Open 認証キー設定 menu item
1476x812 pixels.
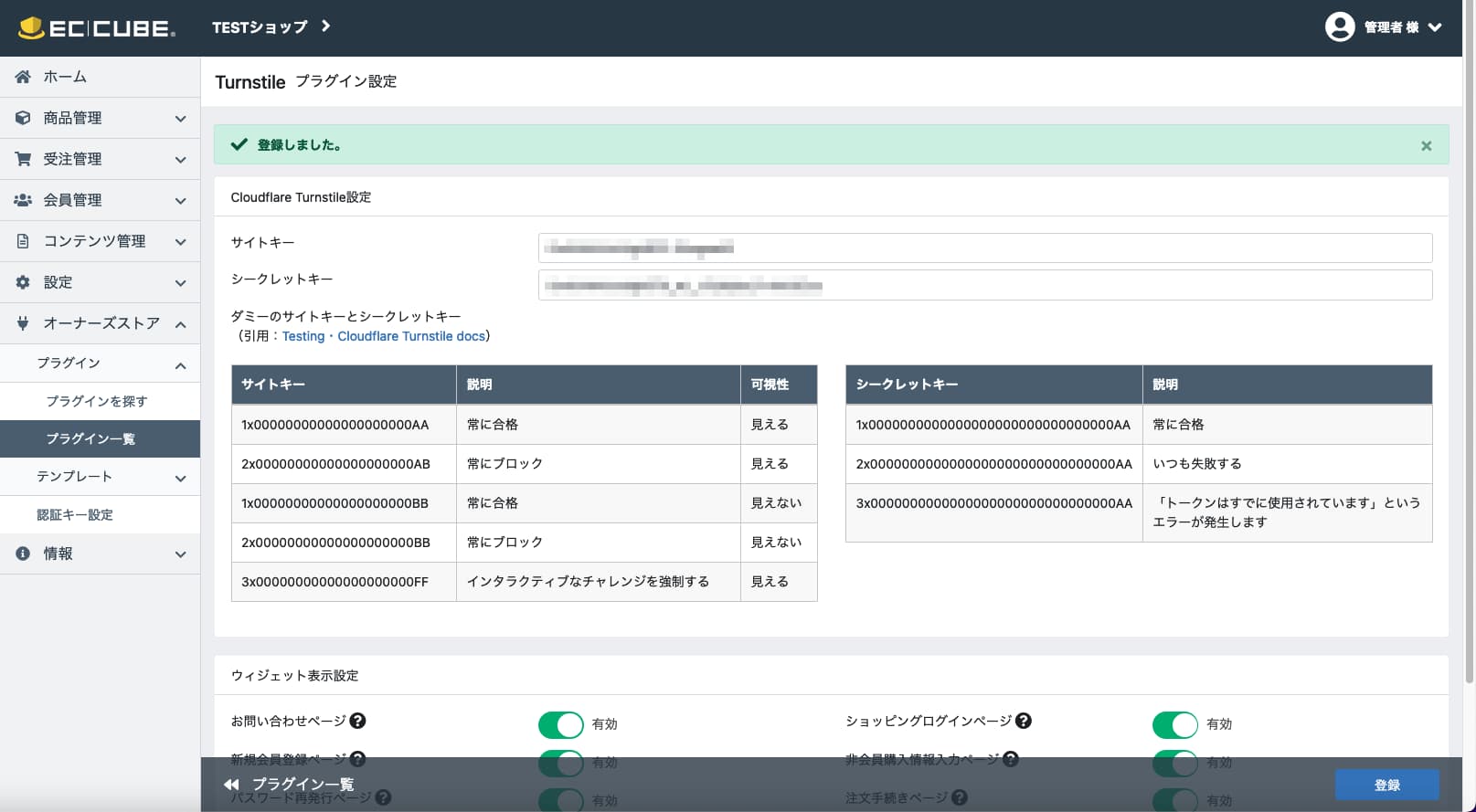[x=100, y=514]
